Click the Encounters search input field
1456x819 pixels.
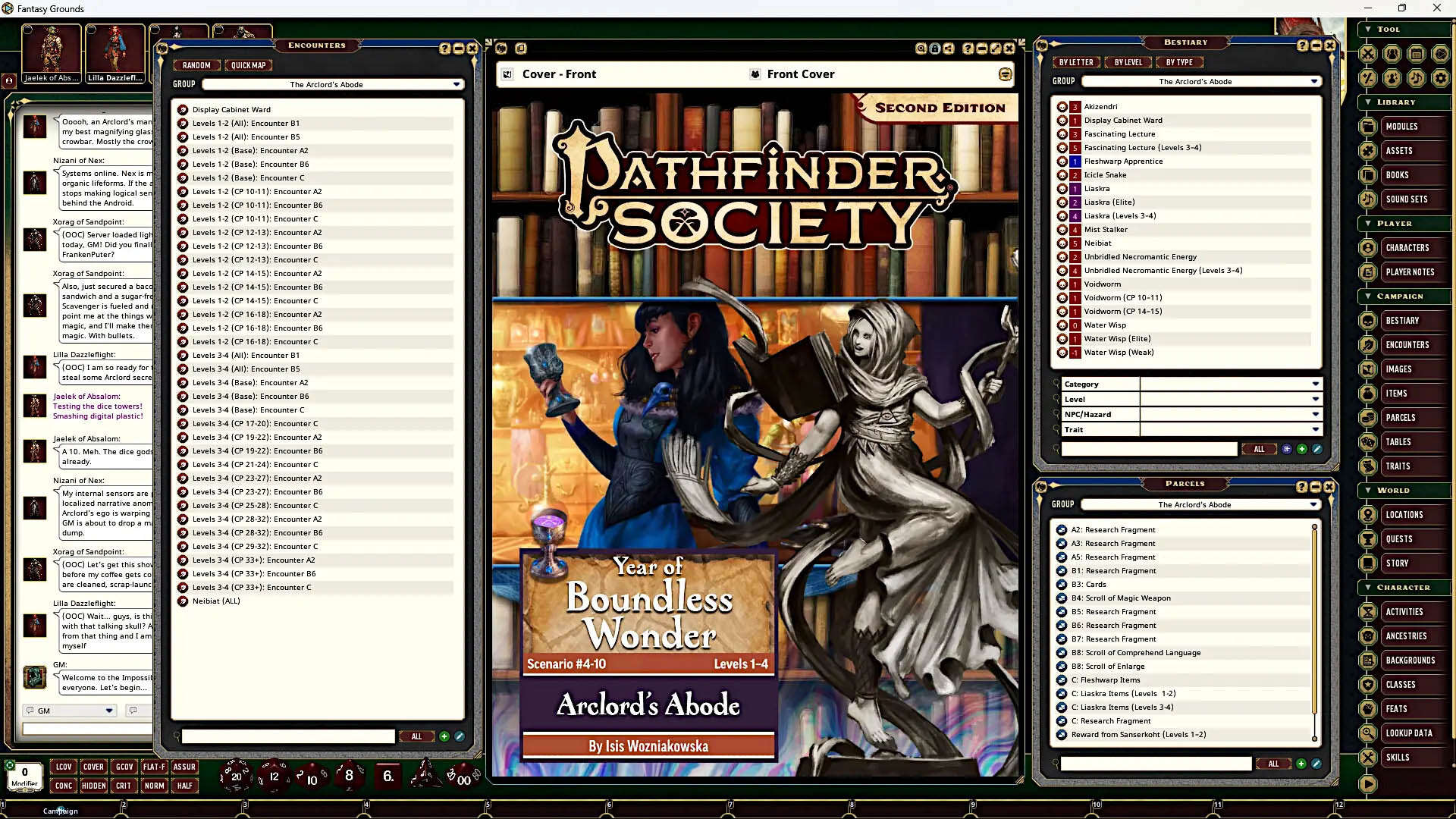[288, 736]
